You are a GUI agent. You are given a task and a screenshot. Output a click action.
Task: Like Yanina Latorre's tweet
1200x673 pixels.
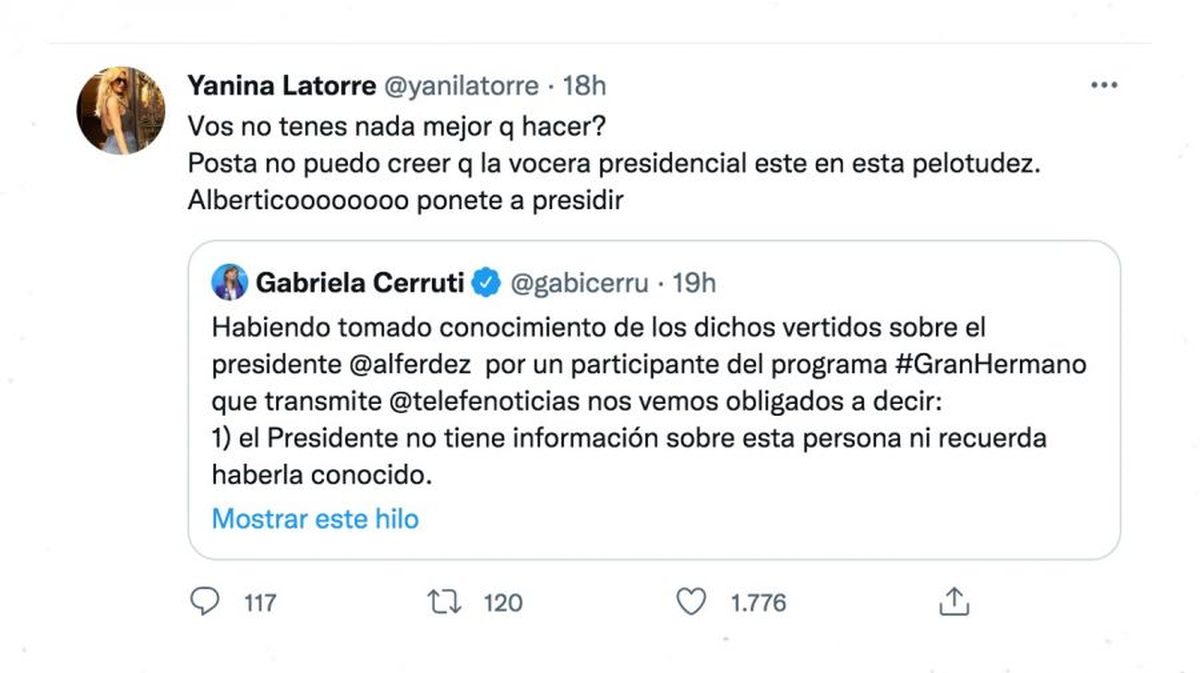click(691, 602)
